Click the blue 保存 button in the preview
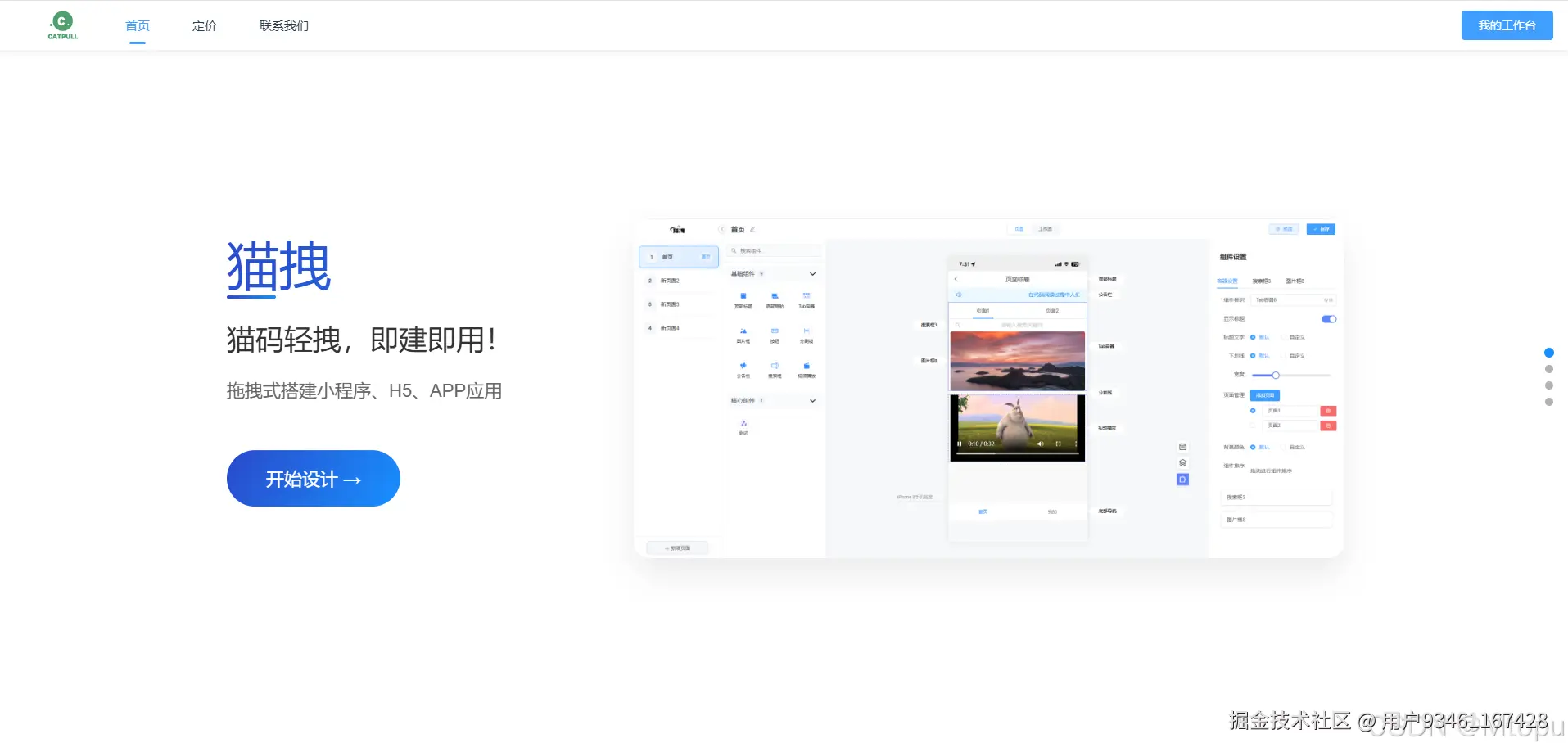The width and height of the screenshot is (1568, 752). click(1321, 229)
